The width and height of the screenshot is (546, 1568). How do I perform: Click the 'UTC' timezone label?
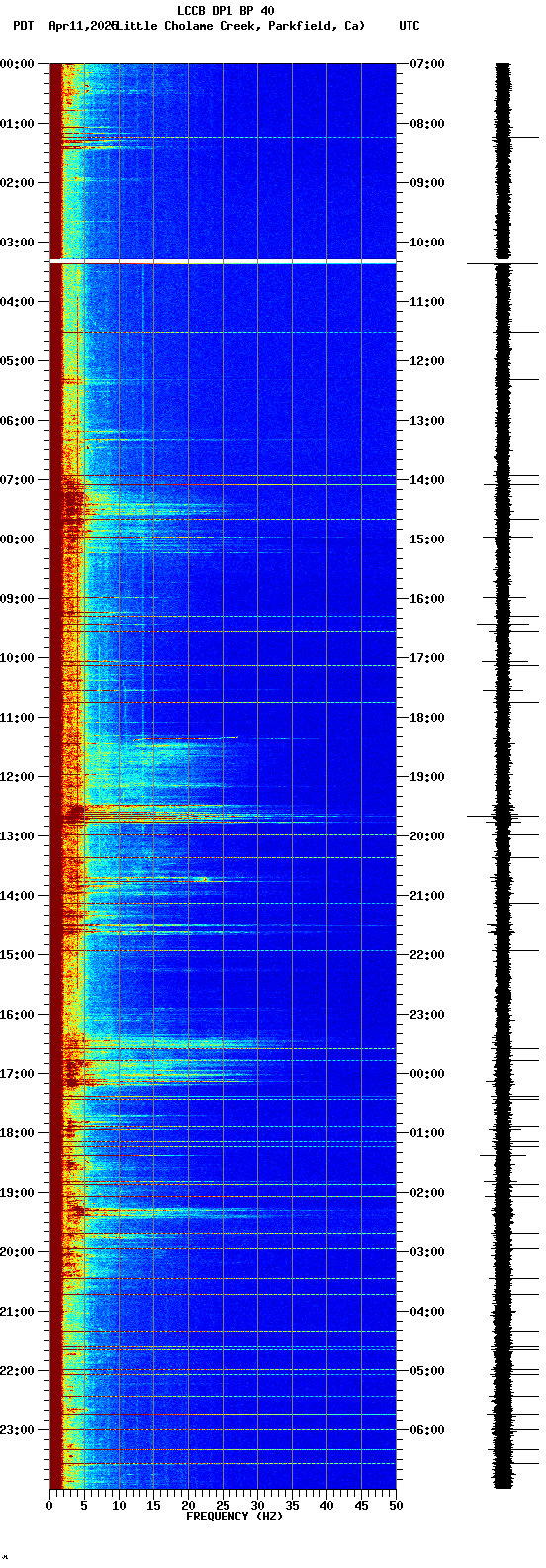[x=409, y=26]
